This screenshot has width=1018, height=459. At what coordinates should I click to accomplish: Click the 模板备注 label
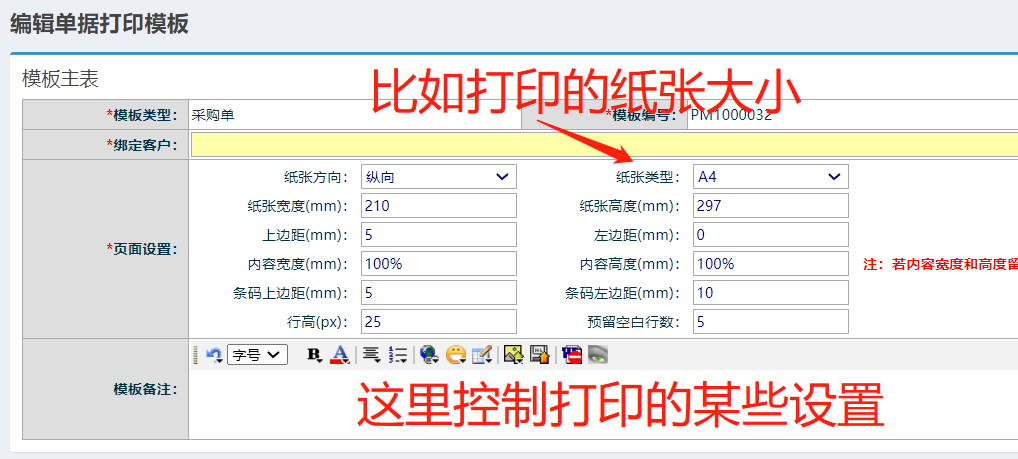pos(145,390)
